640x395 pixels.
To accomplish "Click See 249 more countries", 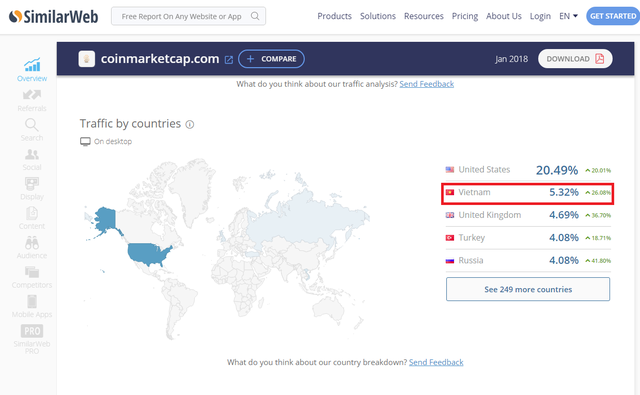I will (x=528, y=289).
